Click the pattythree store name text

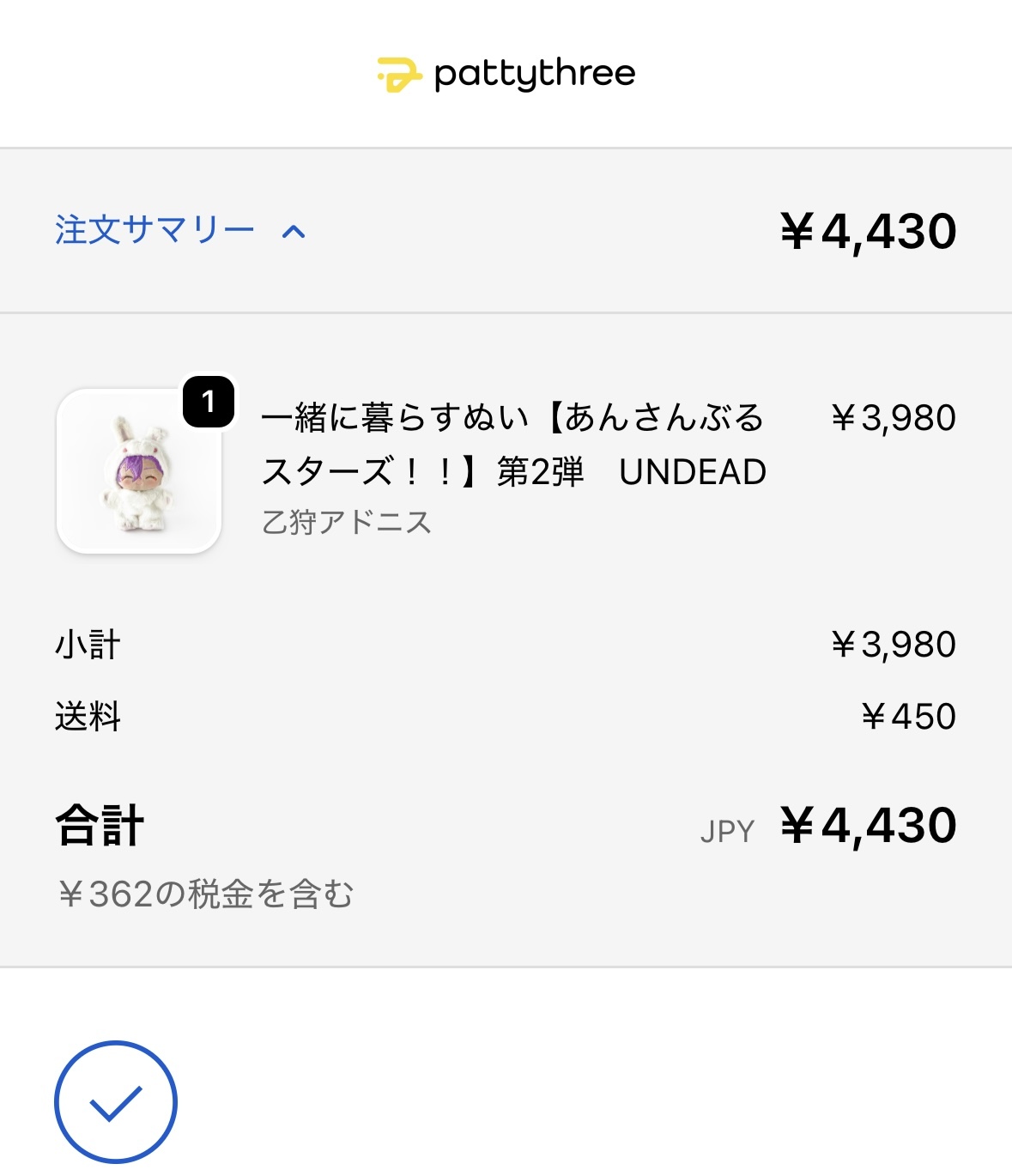click(535, 75)
